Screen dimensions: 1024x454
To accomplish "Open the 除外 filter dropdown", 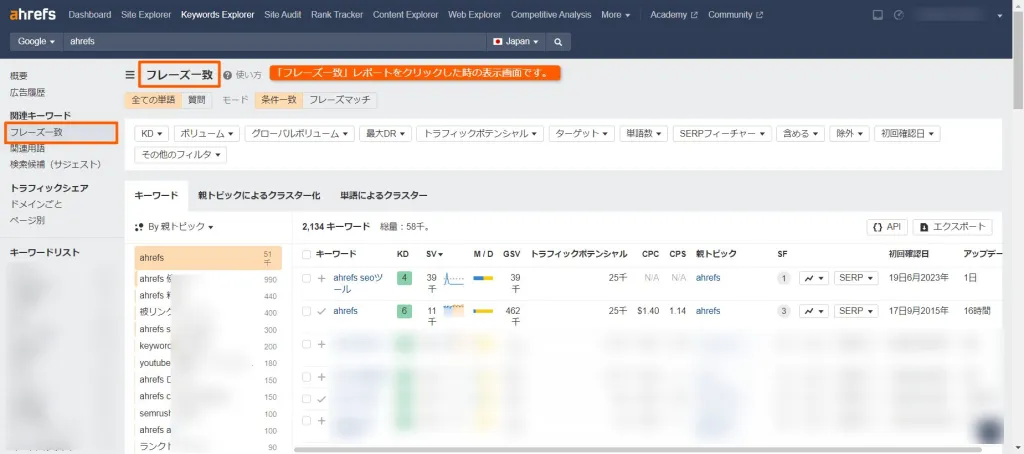I will click(850, 133).
